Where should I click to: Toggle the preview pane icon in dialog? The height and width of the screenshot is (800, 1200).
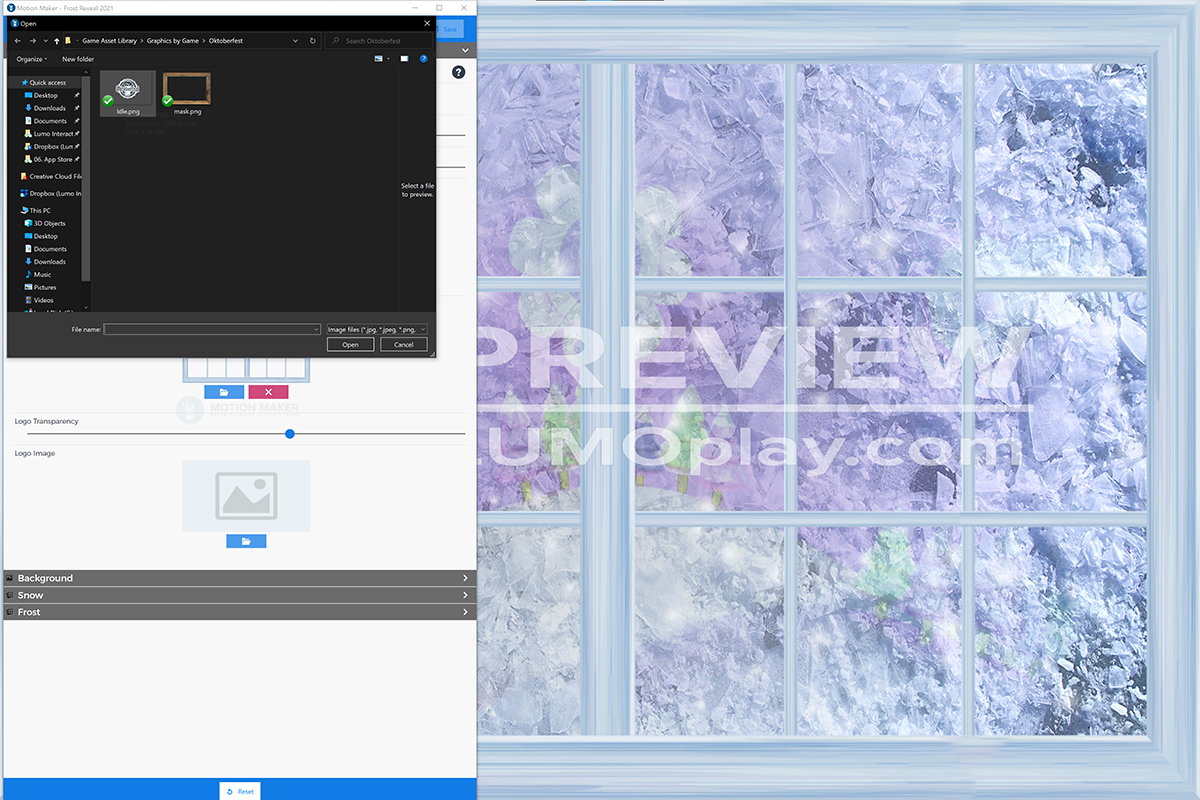click(404, 59)
